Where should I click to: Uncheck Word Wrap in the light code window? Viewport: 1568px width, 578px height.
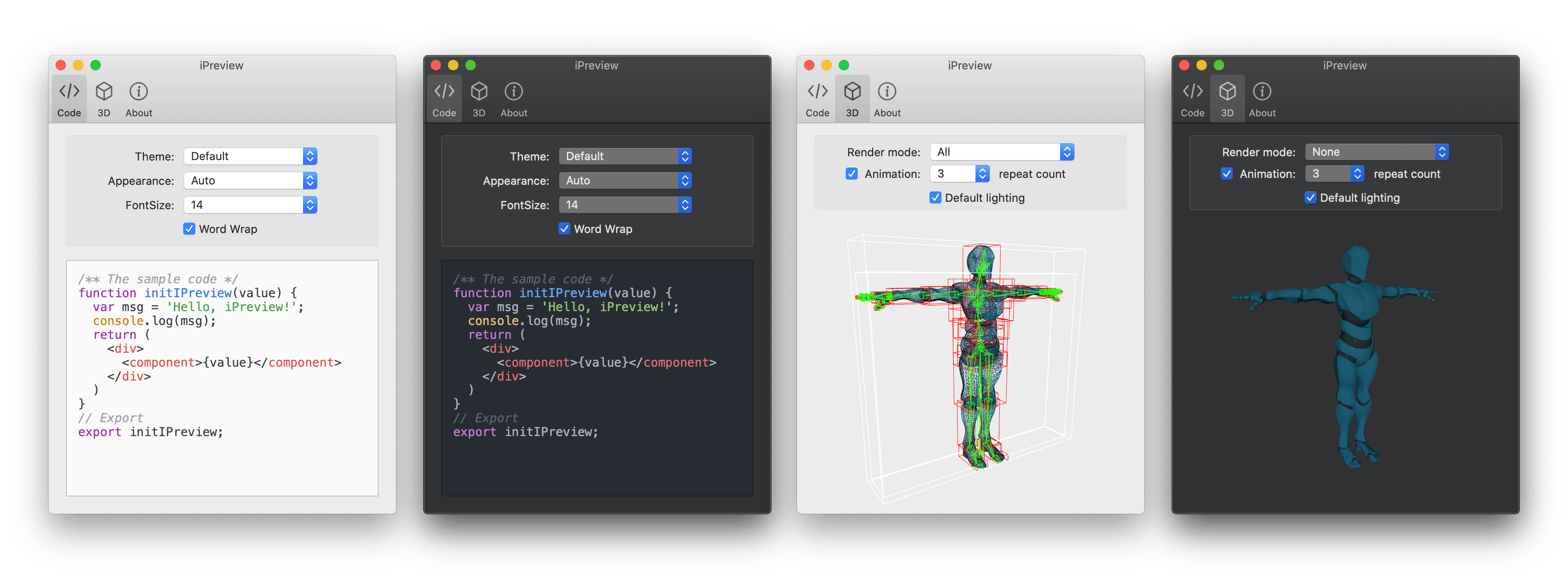click(x=189, y=229)
